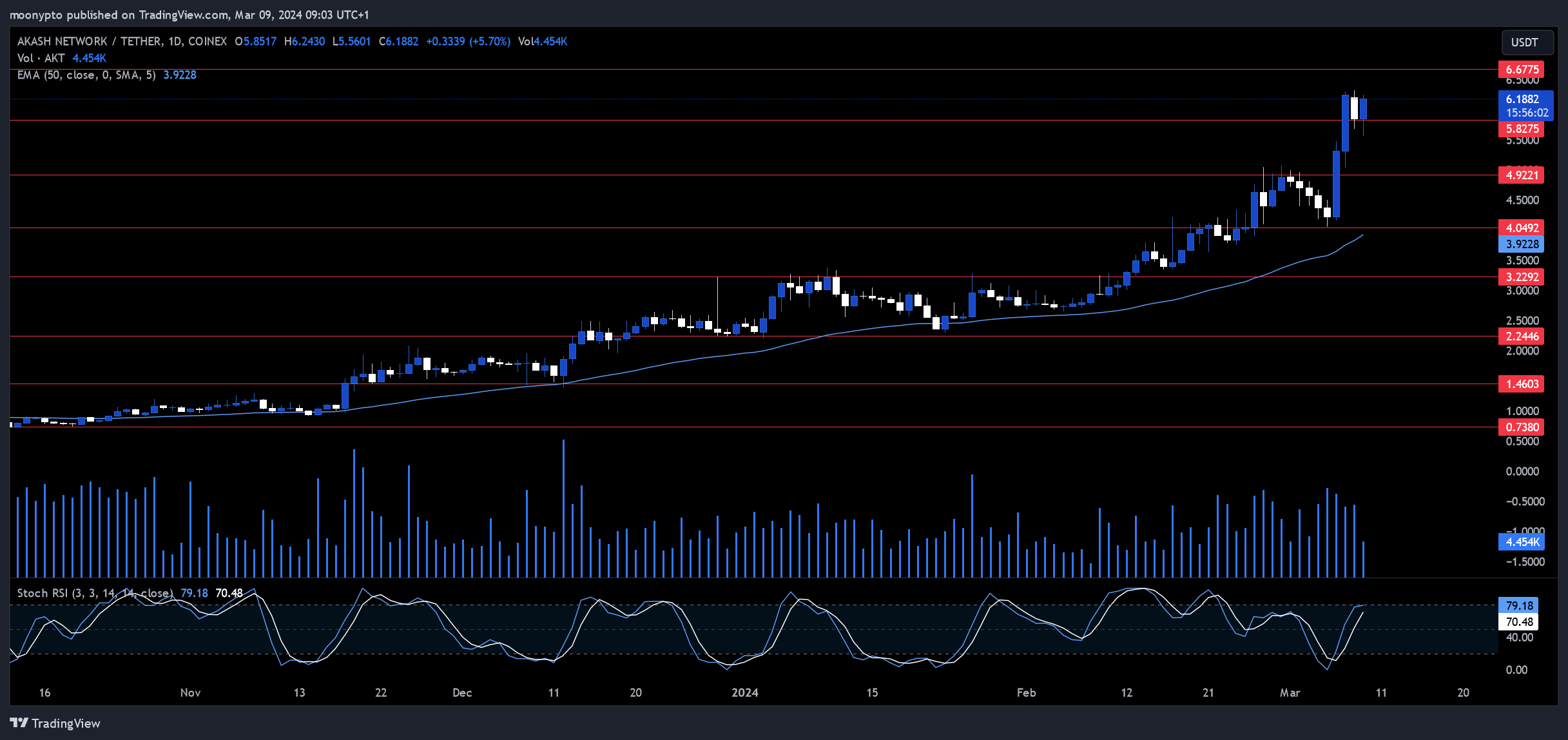This screenshot has width=1568, height=740.
Task: Click the 2024 label on the time axis
Action: click(745, 692)
